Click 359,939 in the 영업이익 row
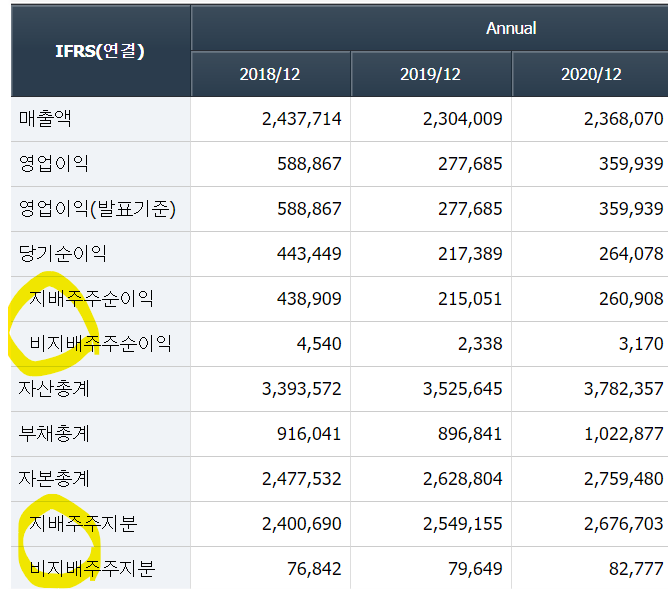This screenshot has width=668, height=589. (x=631, y=164)
